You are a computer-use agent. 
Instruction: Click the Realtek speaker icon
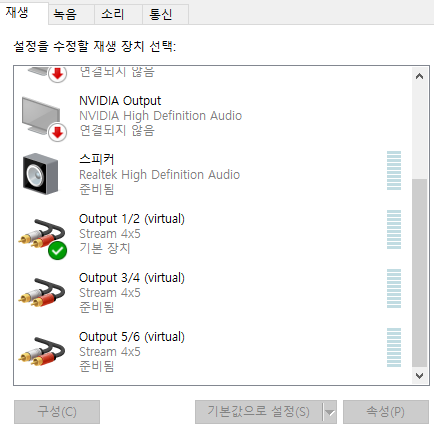[x=40, y=174]
